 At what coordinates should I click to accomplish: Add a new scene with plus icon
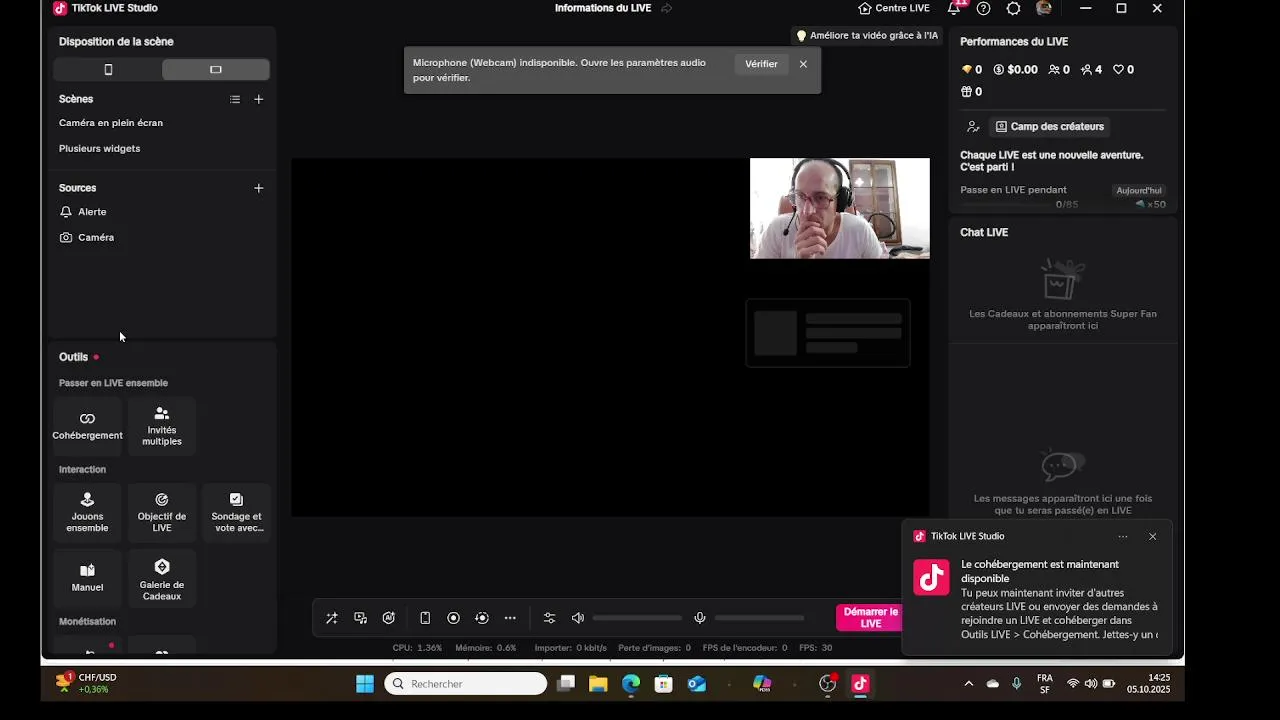[x=259, y=99]
